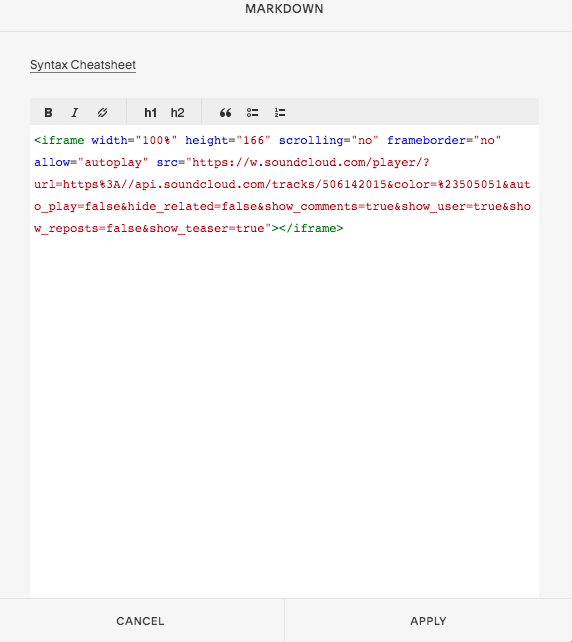
Task: Click the '"166"' height value
Action: tap(253, 140)
